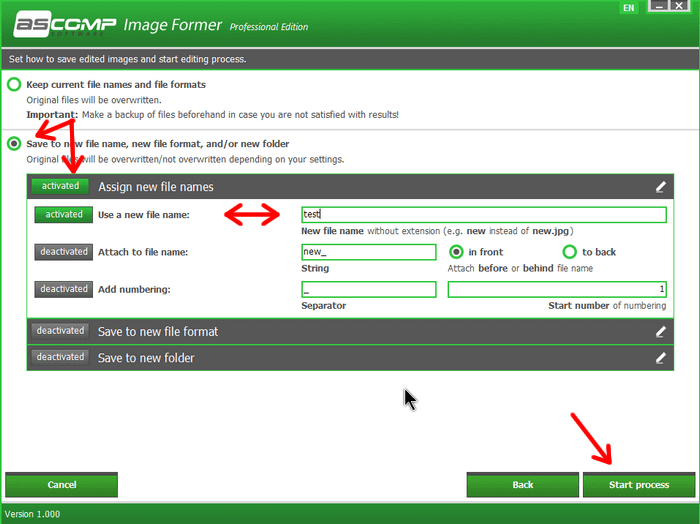This screenshot has width=700, height=524.
Task: Choose the 'in front' attach position
Action: click(456, 252)
